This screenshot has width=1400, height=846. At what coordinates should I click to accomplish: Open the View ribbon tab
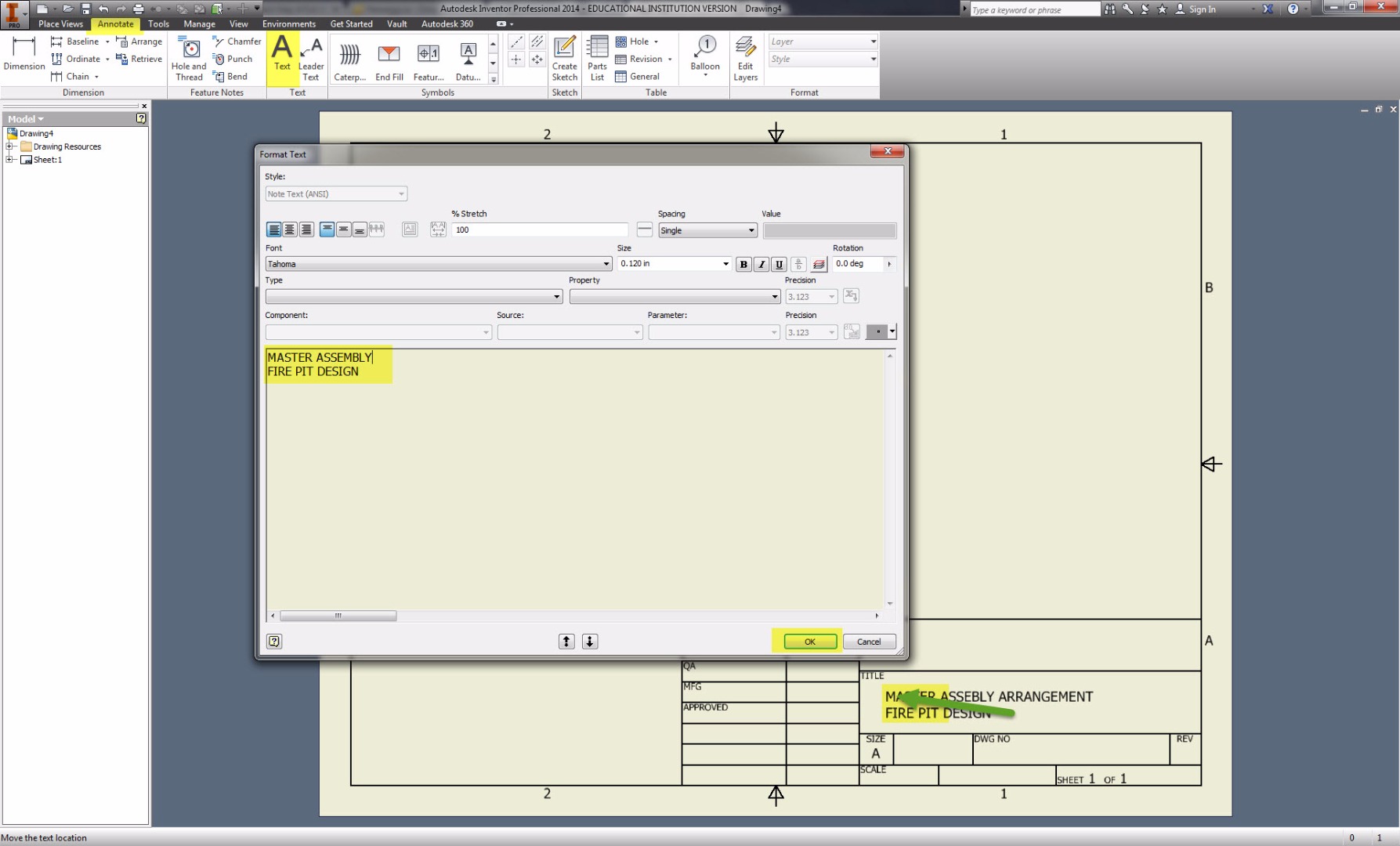click(x=238, y=24)
